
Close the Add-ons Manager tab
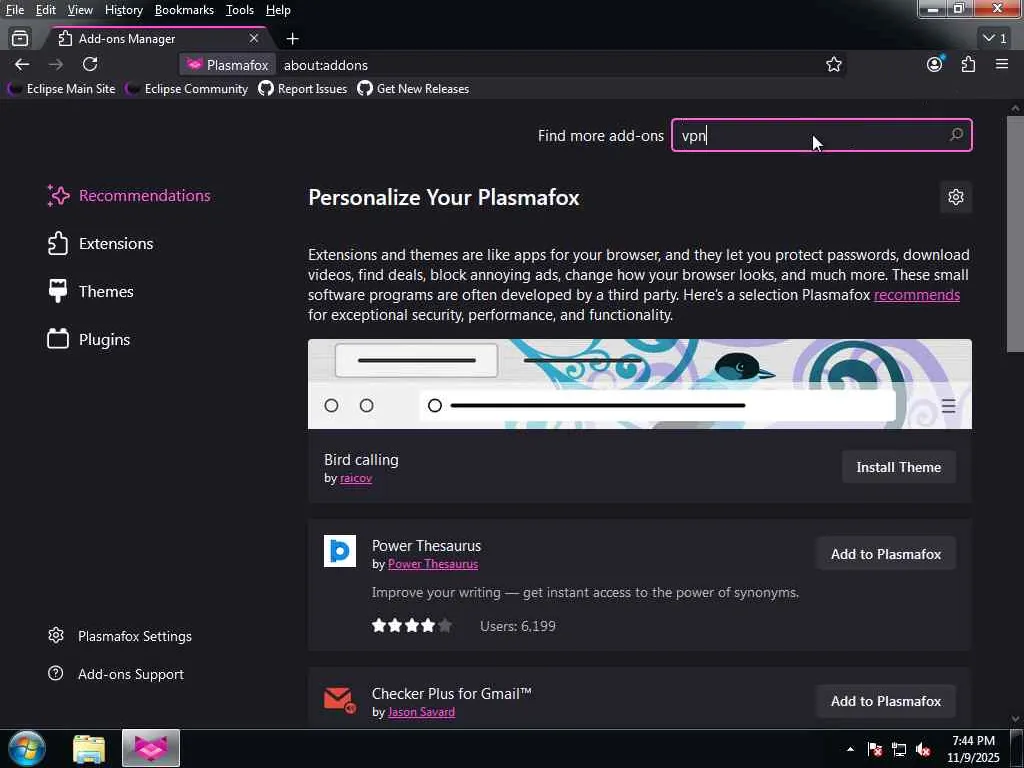coord(253,39)
